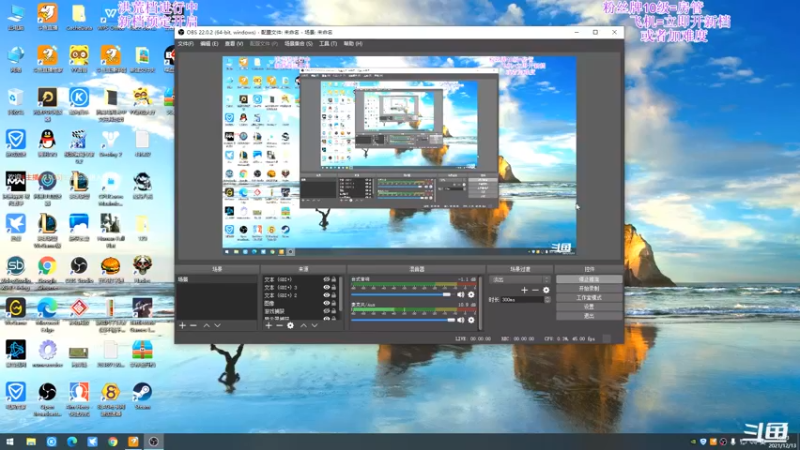
Task: Open the 查看(V) menu
Action: (234, 44)
